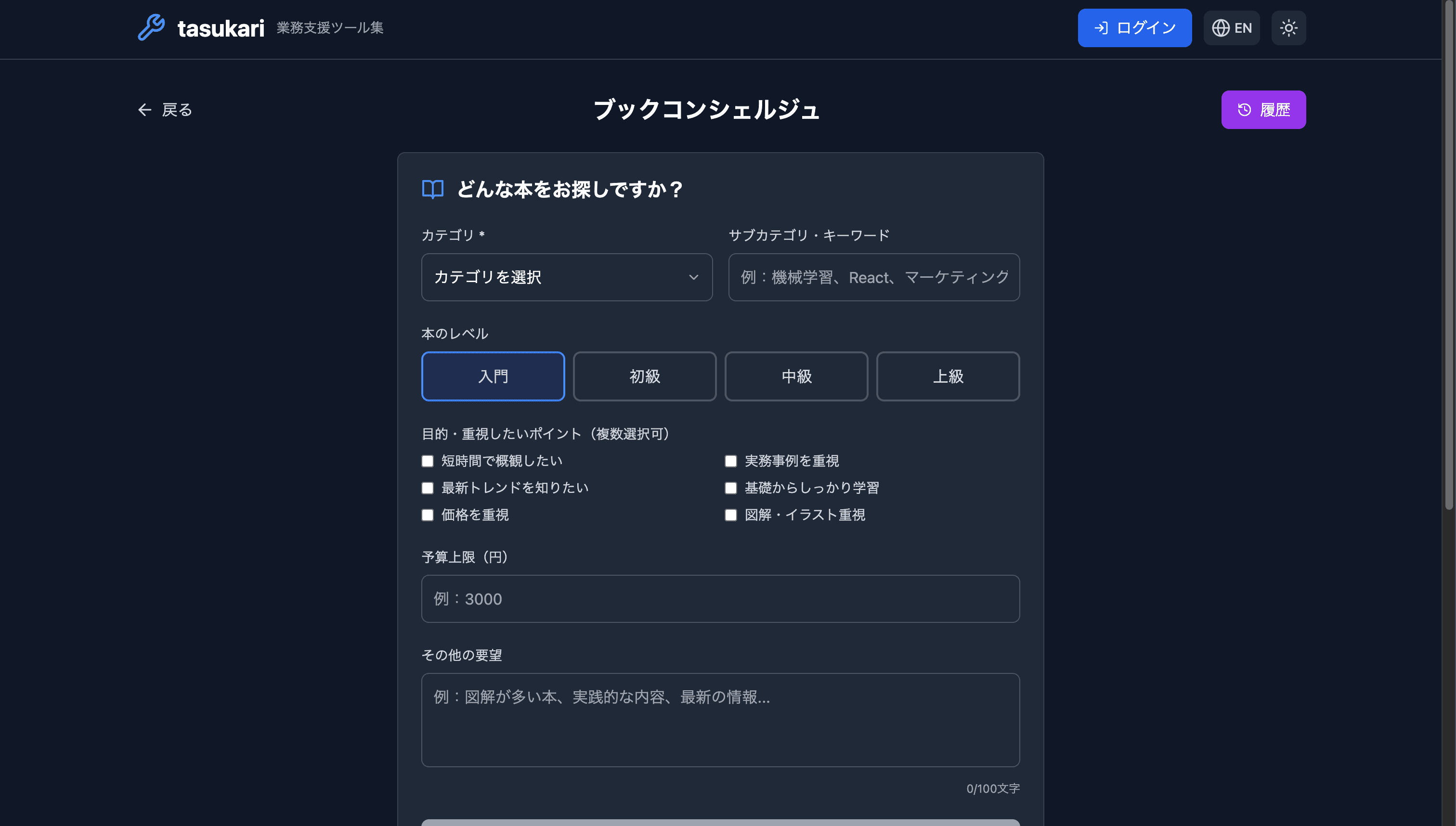Open the カテゴリを選択 dropdown
This screenshot has height=826, width=1456.
coord(566,277)
